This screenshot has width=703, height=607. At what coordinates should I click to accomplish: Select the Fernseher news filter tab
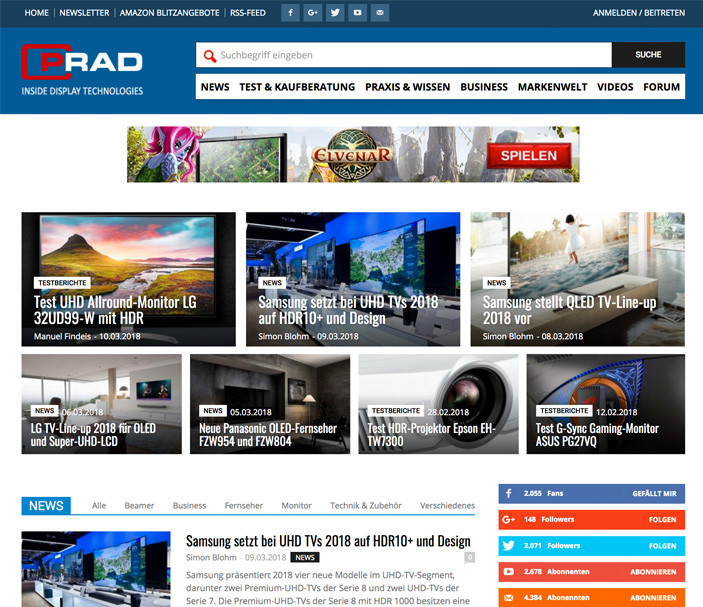click(x=244, y=506)
